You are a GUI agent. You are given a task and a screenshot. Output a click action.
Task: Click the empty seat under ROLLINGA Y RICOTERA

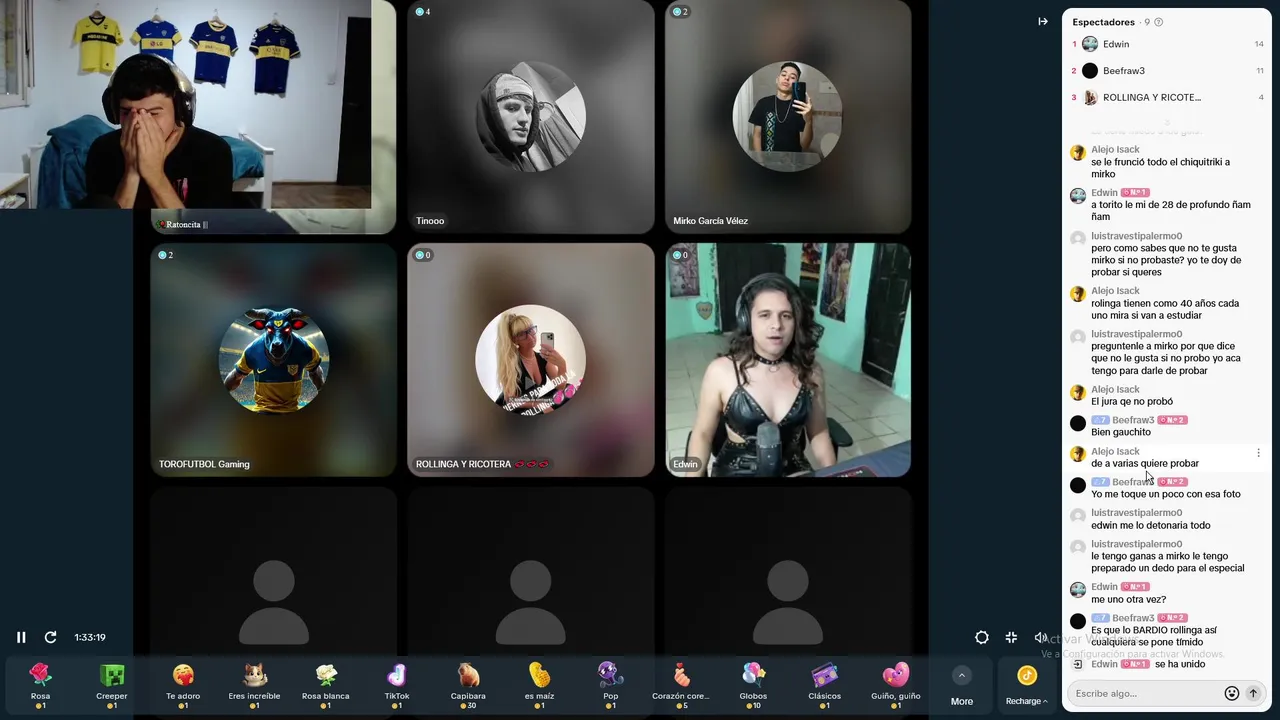(x=531, y=600)
